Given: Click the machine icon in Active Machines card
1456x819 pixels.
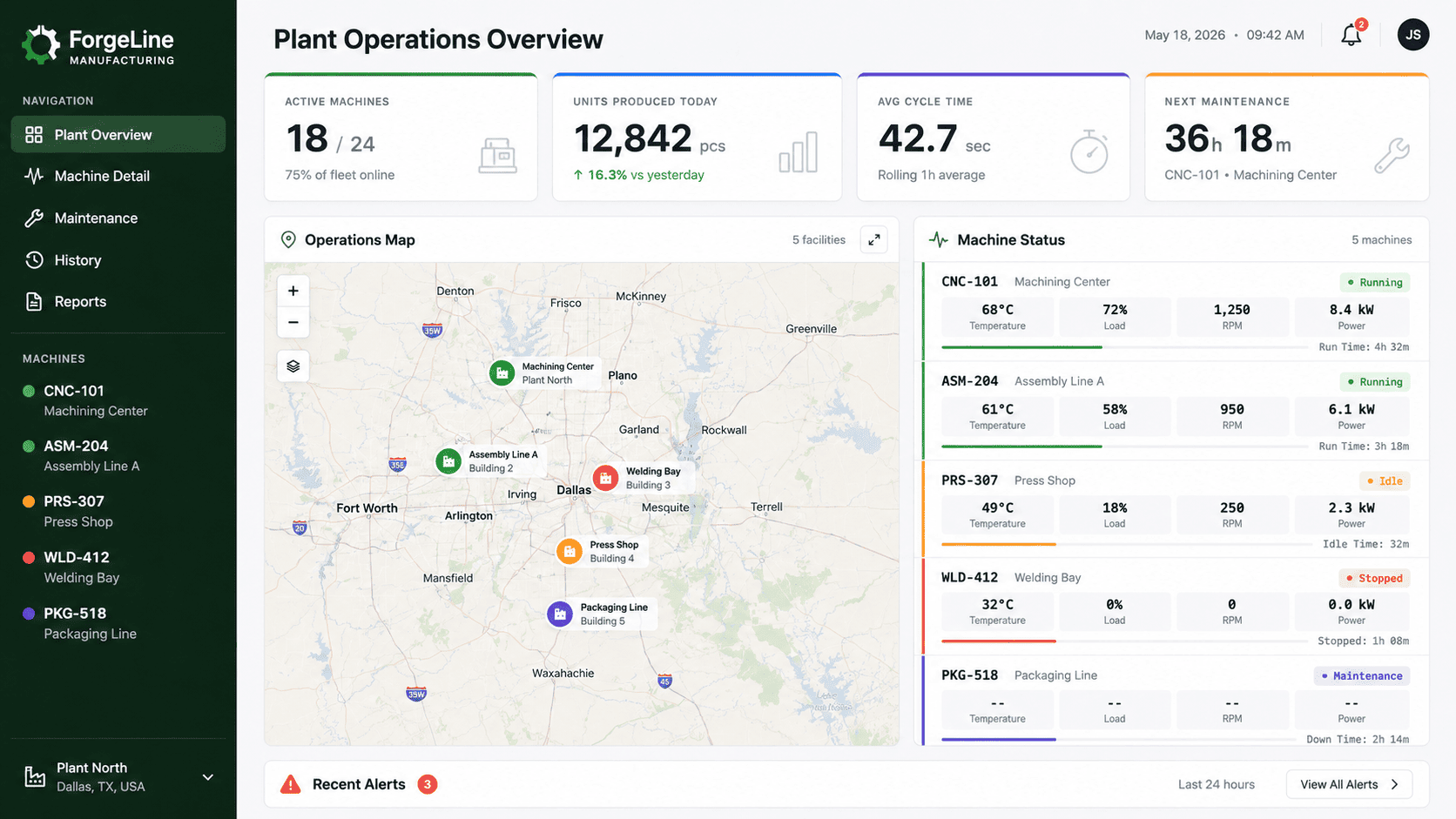Looking at the screenshot, I should pos(498,155).
